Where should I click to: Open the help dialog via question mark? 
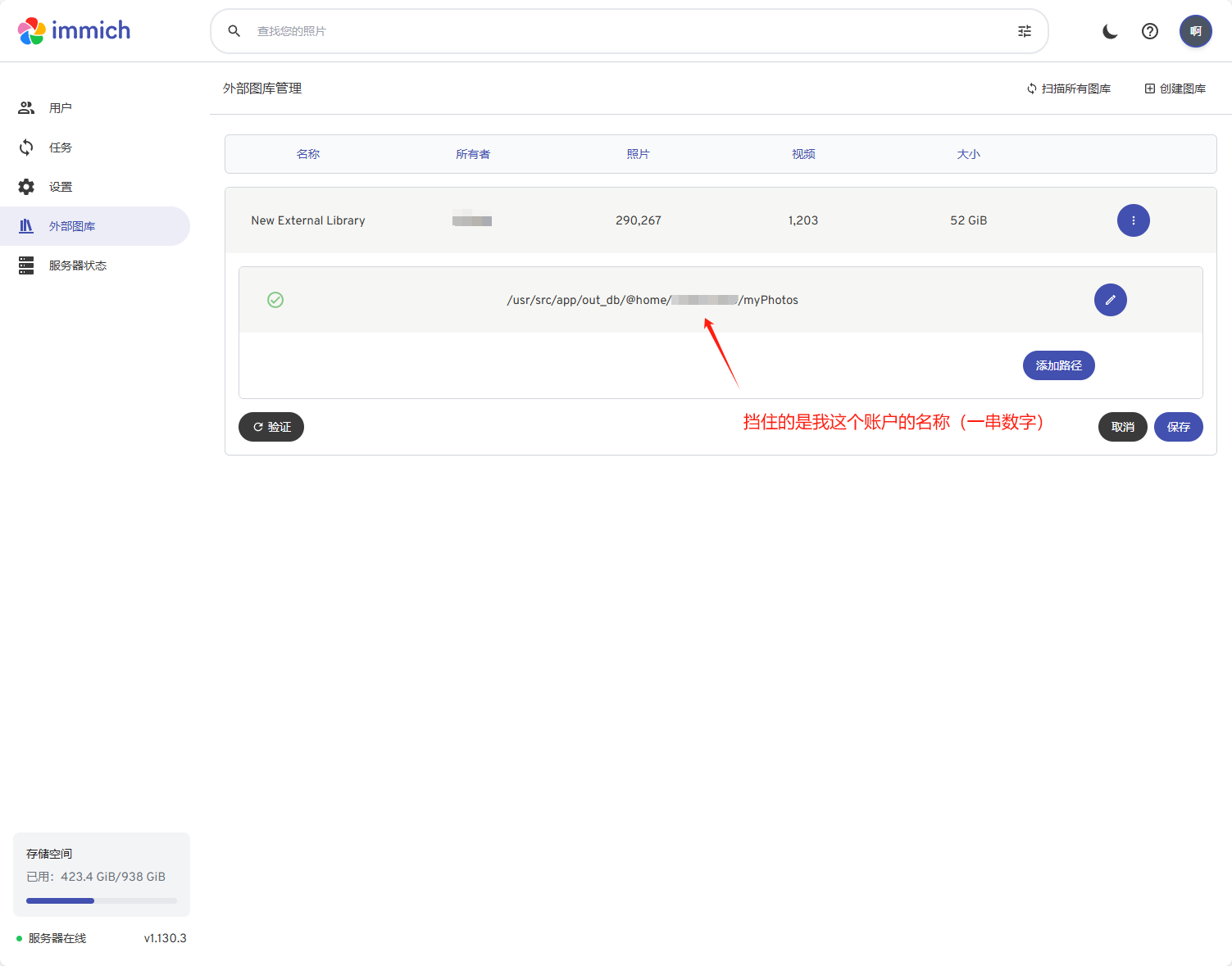coord(1150,31)
